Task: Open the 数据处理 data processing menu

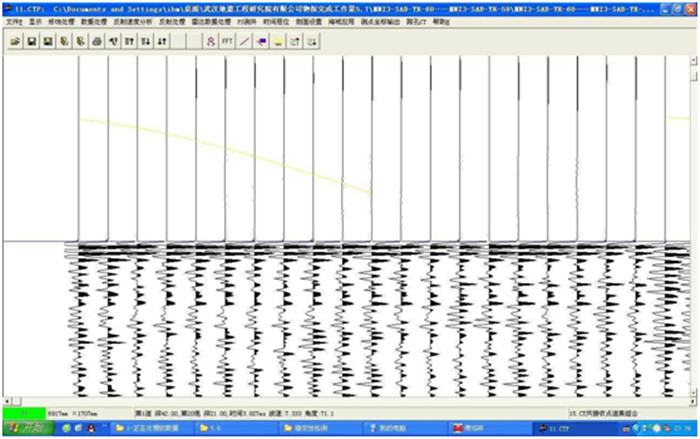Action: pos(93,20)
